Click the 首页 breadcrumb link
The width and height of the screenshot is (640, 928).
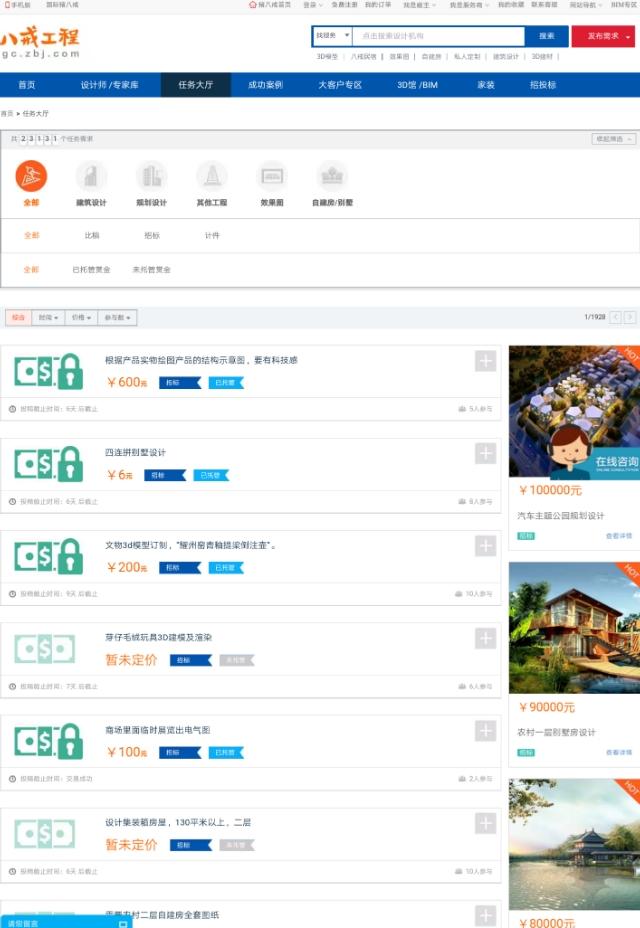pyautogui.click(x=7, y=114)
